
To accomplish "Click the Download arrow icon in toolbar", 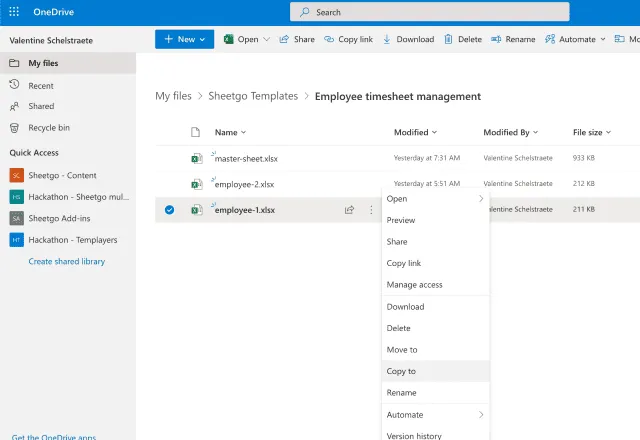I will pos(387,39).
